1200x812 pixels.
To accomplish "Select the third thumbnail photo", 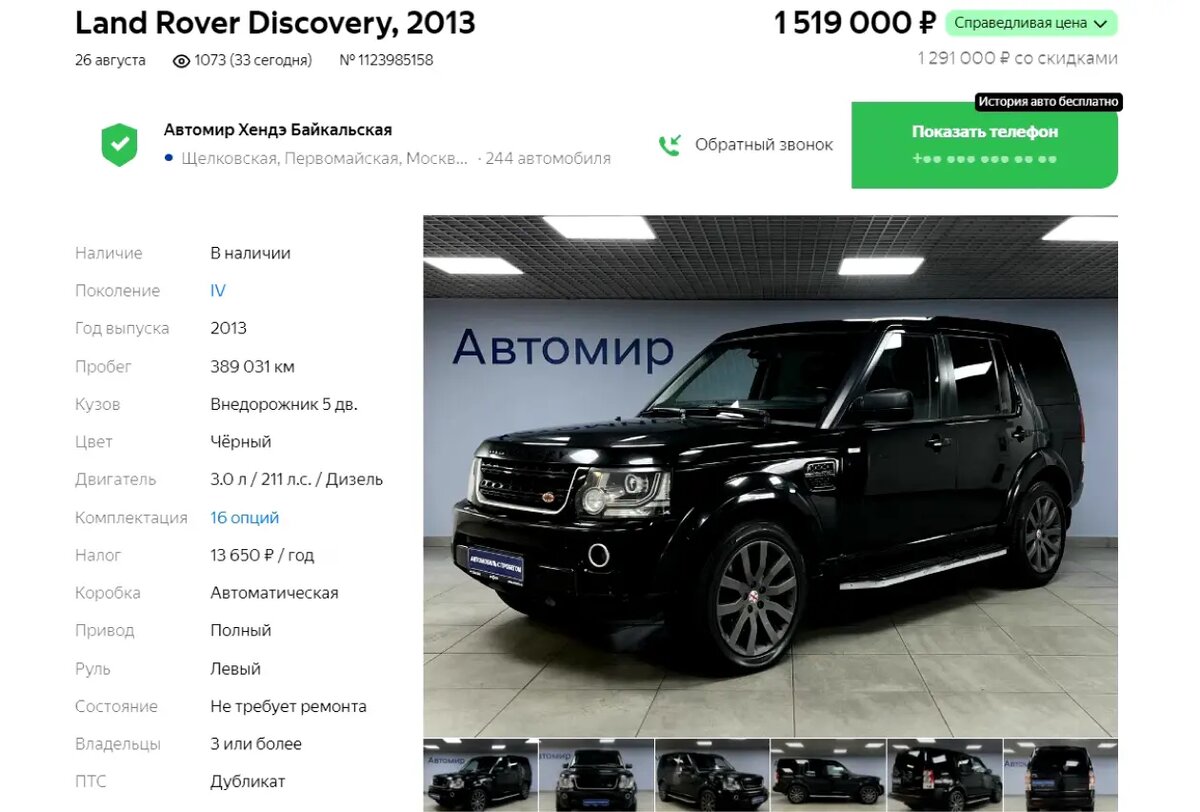I will point(712,776).
